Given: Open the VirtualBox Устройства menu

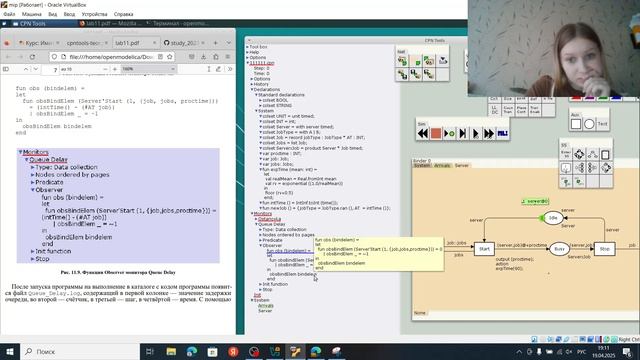Looking at the screenshot, I should pyautogui.click(x=94, y=14).
